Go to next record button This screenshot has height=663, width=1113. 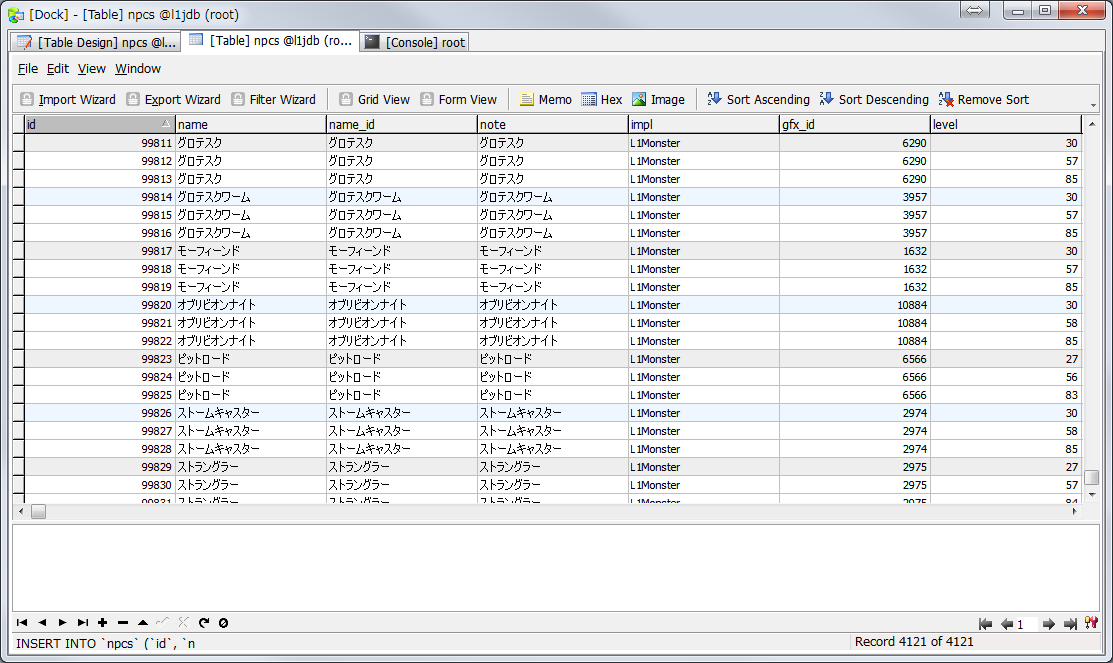point(62,623)
